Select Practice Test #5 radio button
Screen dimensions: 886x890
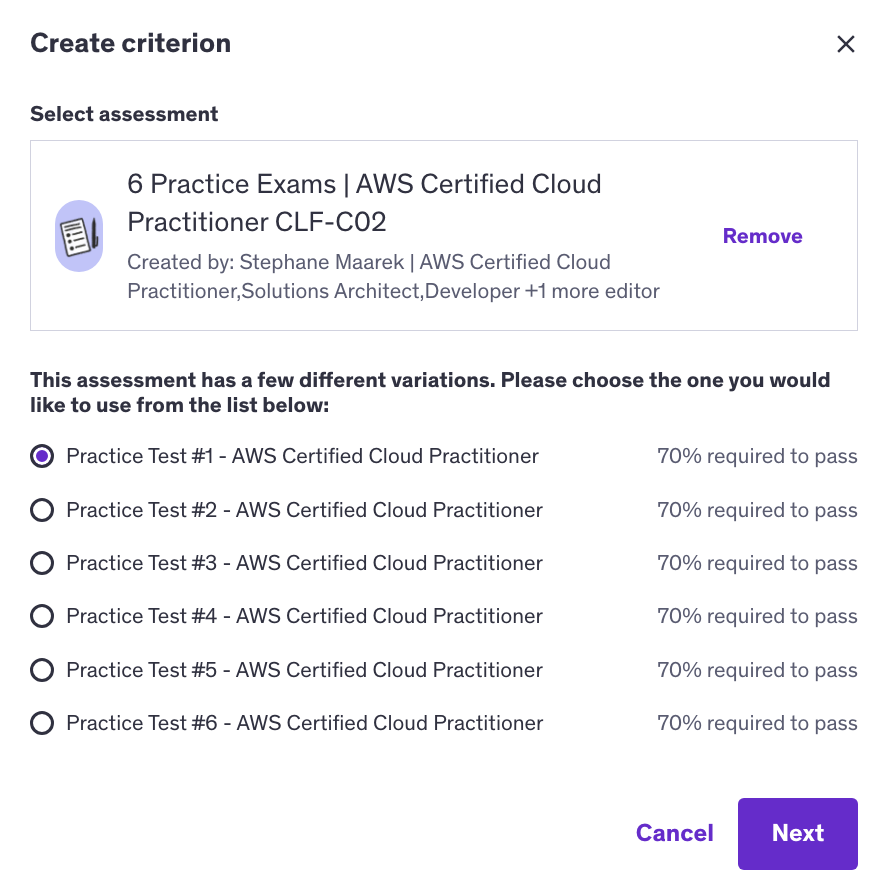42,670
